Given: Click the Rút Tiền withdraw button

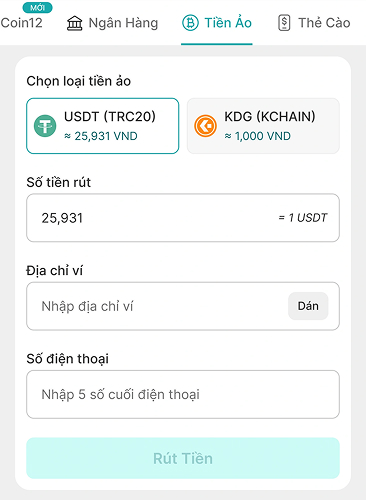Looking at the screenshot, I should coord(183,458).
